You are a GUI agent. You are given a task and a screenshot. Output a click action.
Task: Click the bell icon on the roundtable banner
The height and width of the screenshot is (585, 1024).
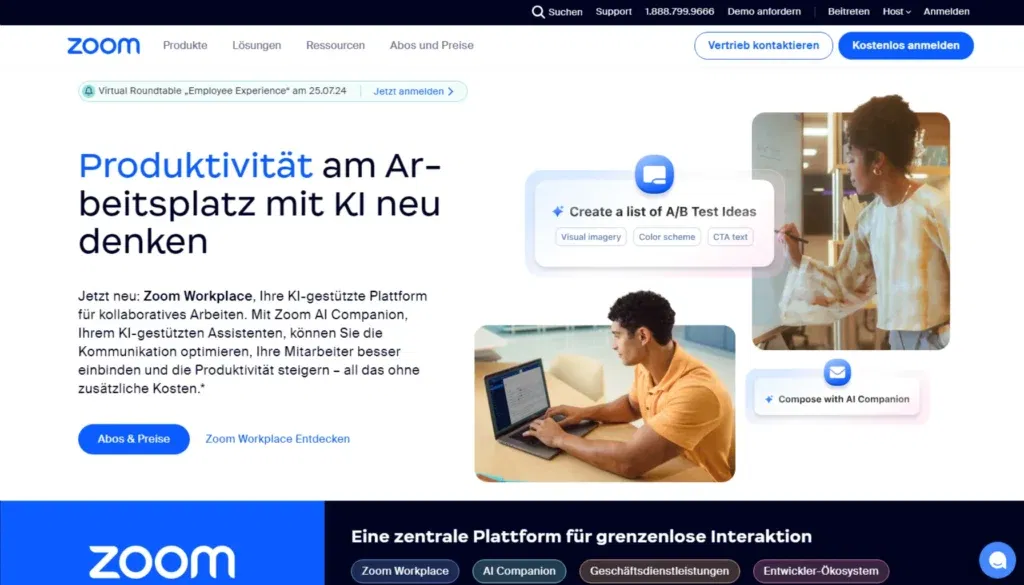pyautogui.click(x=88, y=91)
